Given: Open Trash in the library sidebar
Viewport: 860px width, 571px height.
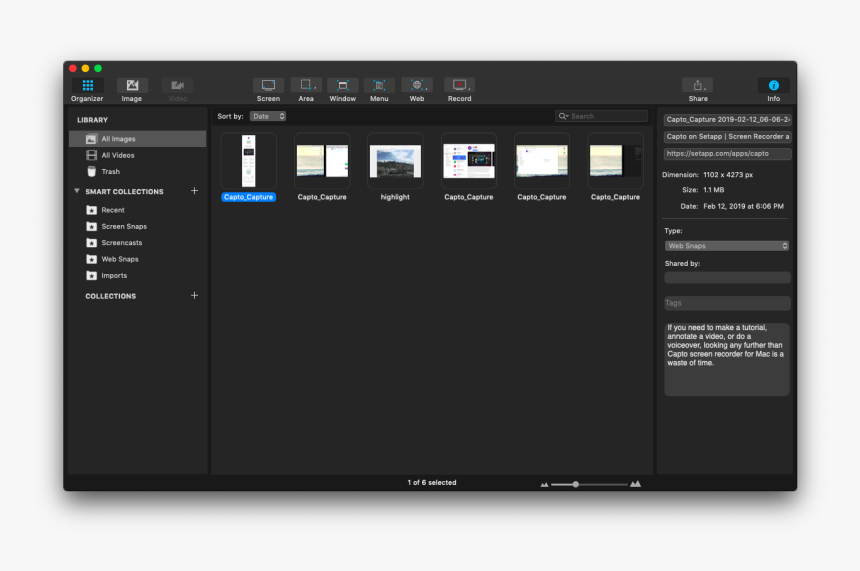Looking at the screenshot, I should click(110, 172).
